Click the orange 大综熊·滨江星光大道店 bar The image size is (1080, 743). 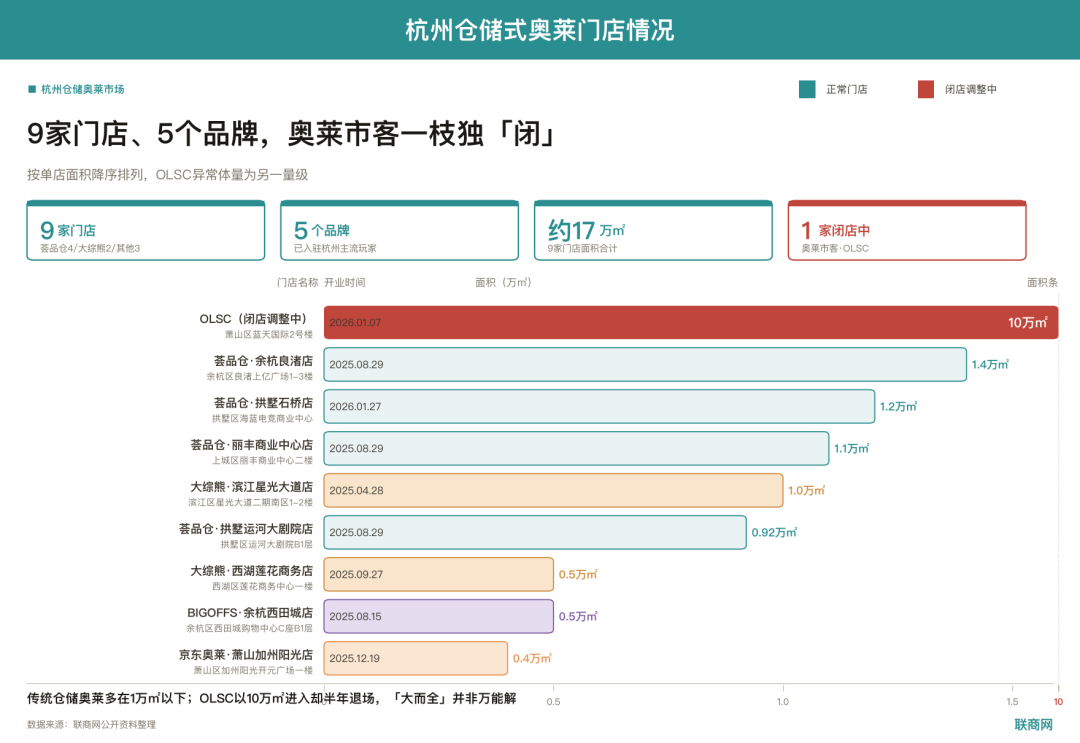(x=554, y=490)
